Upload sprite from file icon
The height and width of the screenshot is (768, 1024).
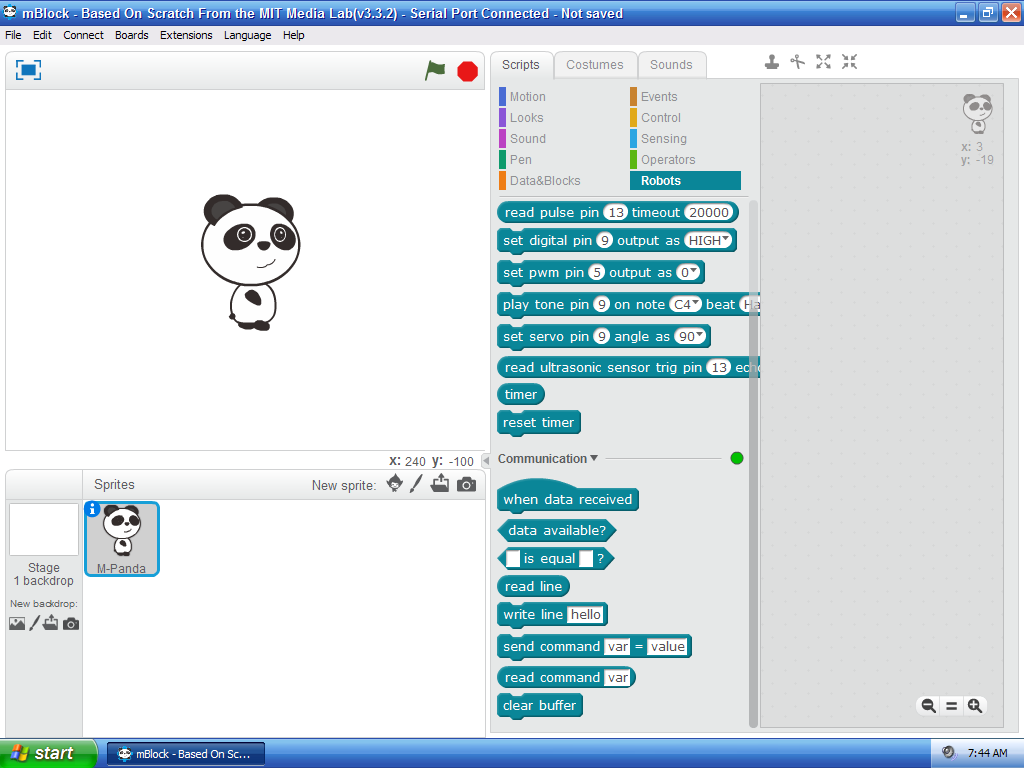440,483
